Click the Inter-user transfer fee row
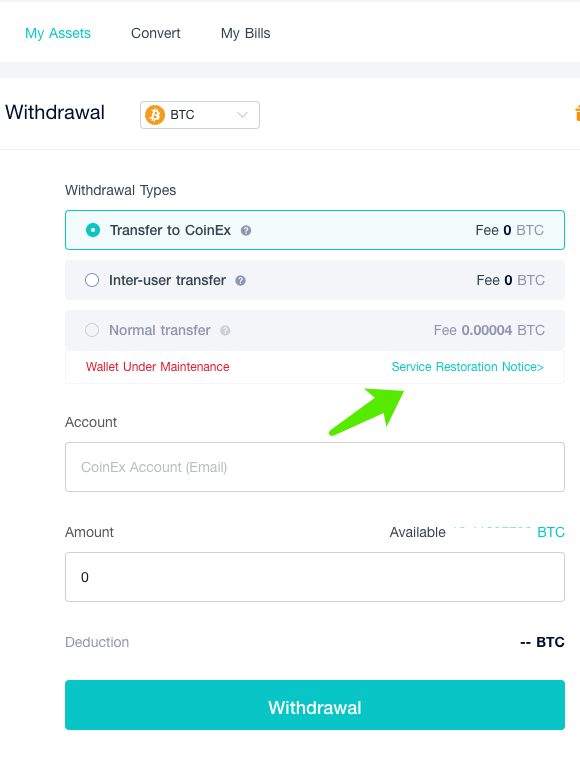Image resolution: width=580 pixels, height=773 pixels. 315,281
